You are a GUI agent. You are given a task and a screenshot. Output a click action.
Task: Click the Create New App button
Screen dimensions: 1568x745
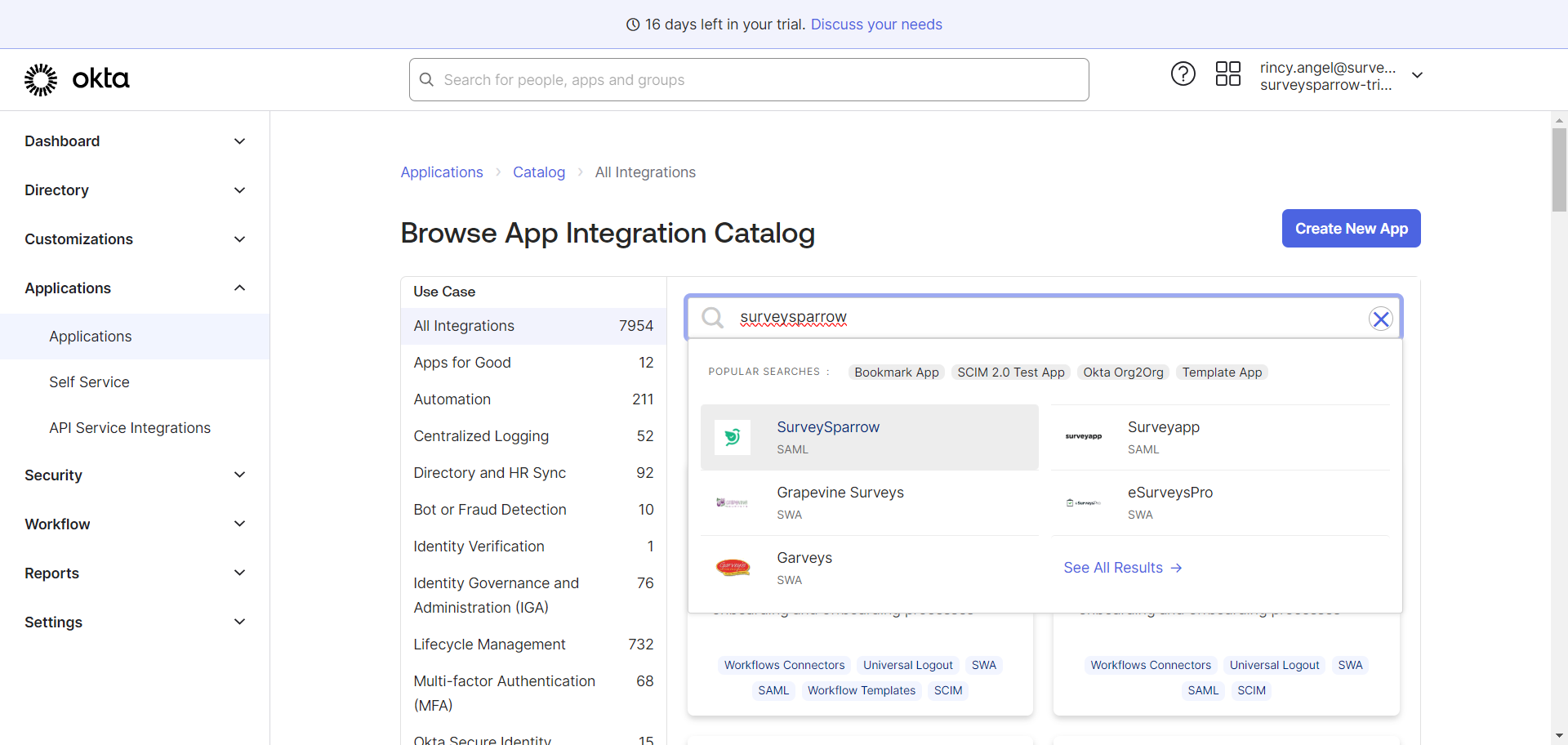click(x=1351, y=229)
